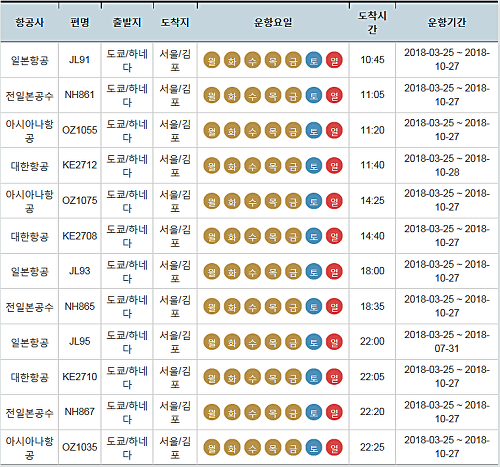This screenshot has width=500, height=467.
Task: Click the 금 day icon in the NH861 row
Action: (293, 95)
